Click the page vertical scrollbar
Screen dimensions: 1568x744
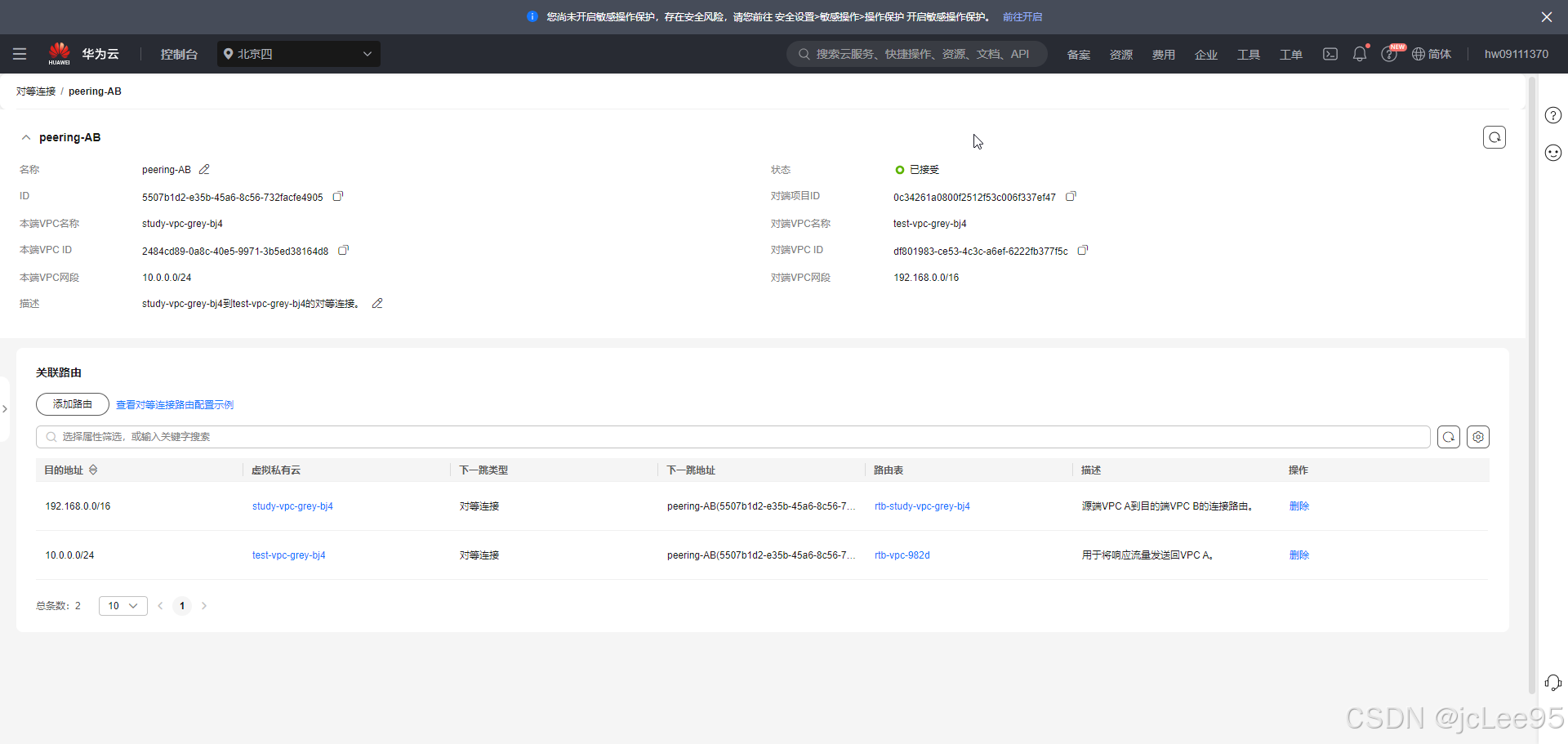pos(1532,384)
